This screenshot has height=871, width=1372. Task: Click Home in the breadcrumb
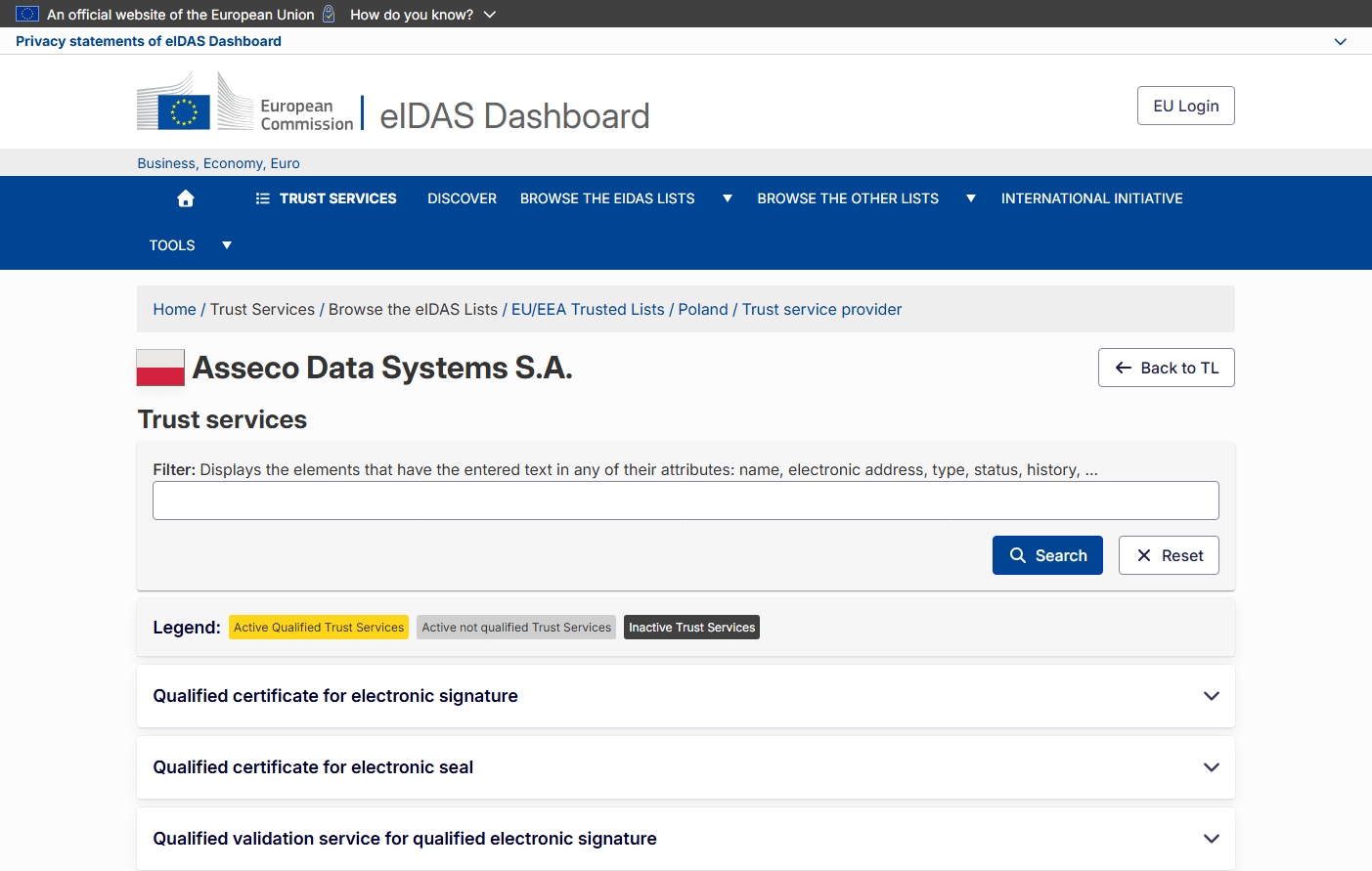[x=174, y=309]
